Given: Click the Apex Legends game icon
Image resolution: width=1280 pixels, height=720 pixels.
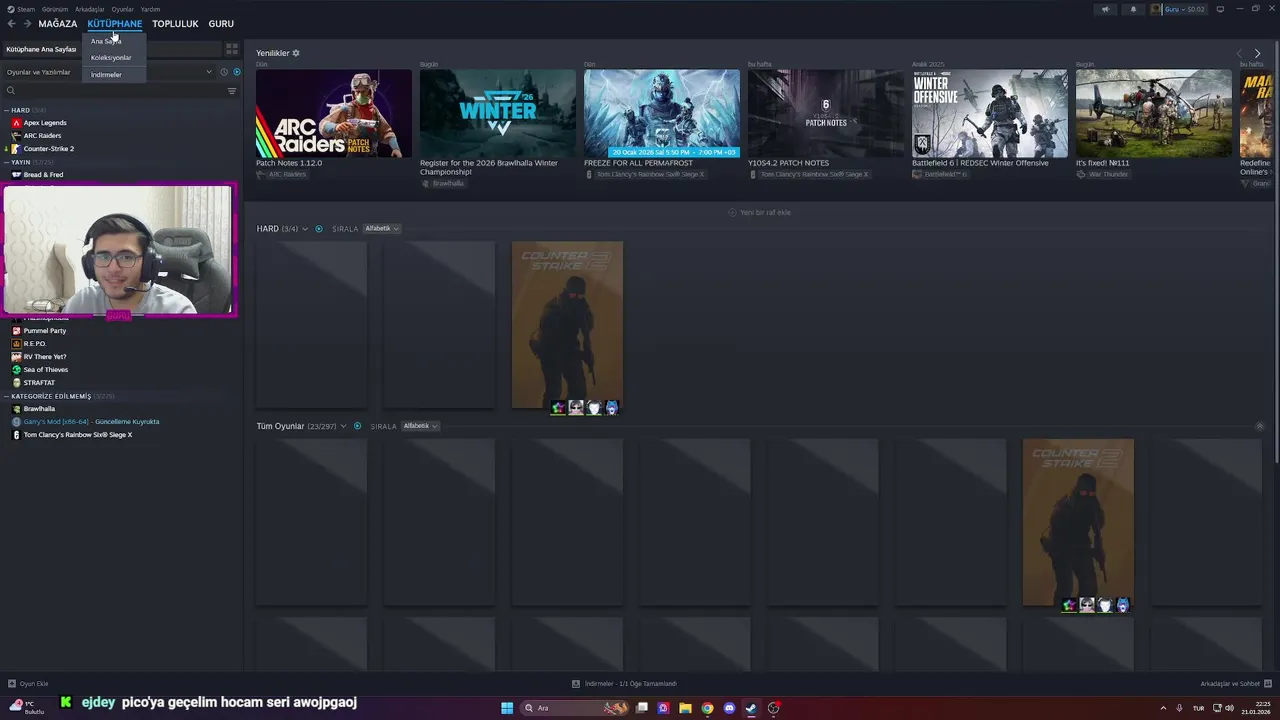Looking at the screenshot, I should click(16, 123).
